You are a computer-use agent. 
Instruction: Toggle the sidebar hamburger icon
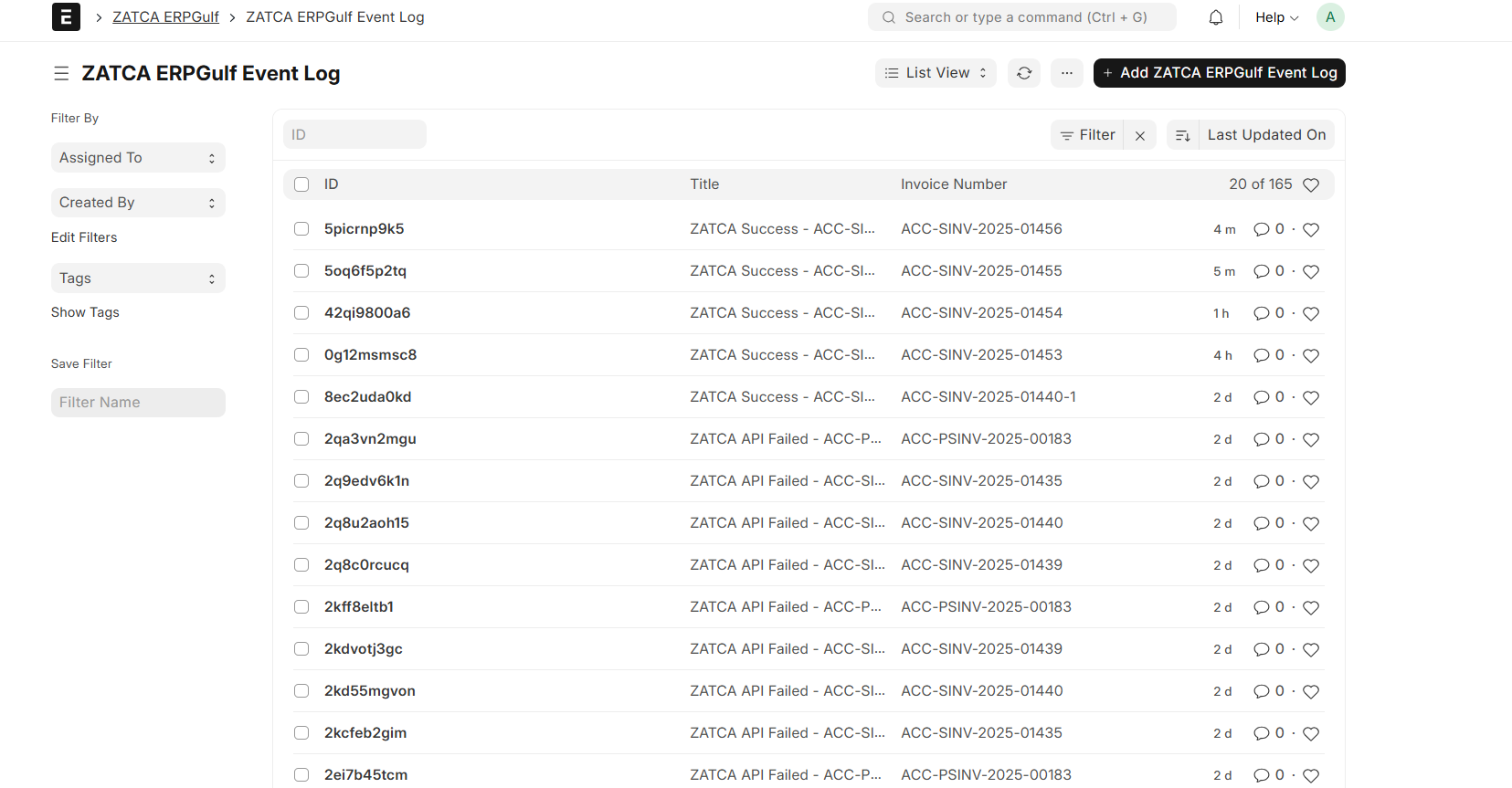61,73
